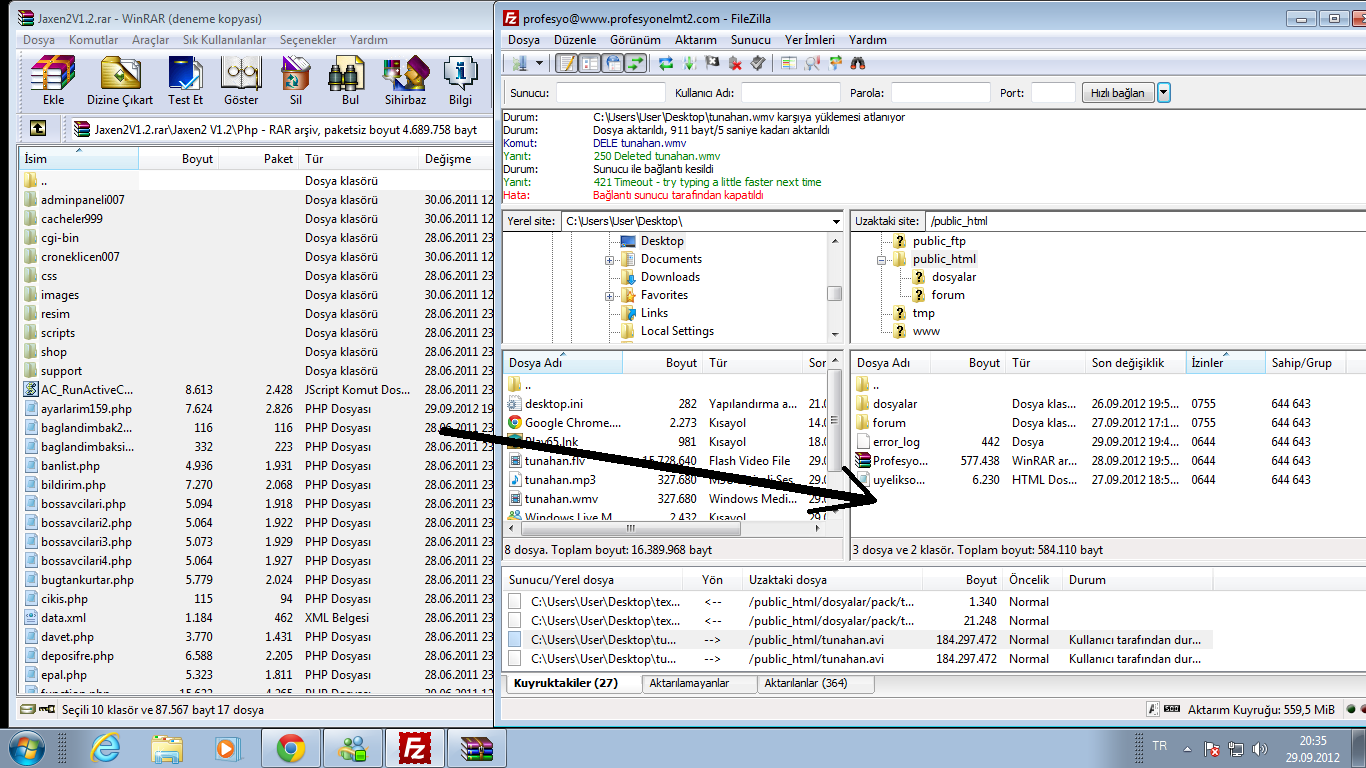
Task: Select the forum folder in remote tree
Action: click(948, 295)
